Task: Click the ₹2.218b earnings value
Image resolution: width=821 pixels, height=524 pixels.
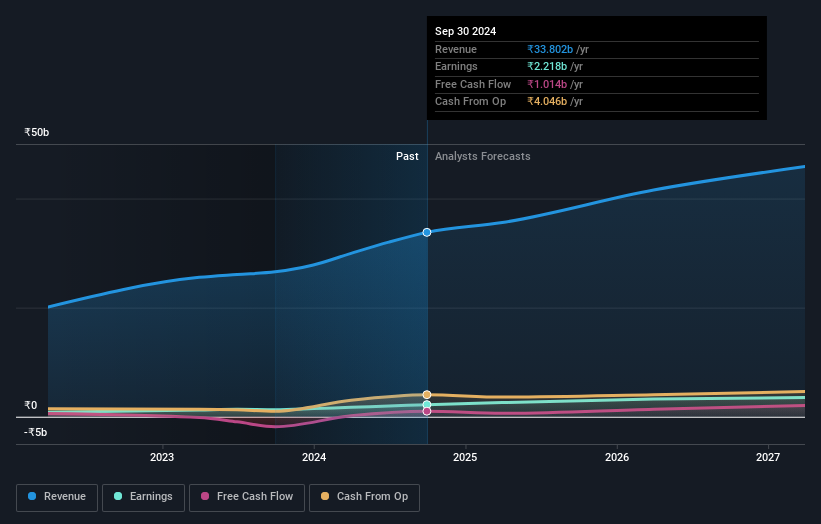Action: (x=547, y=66)
